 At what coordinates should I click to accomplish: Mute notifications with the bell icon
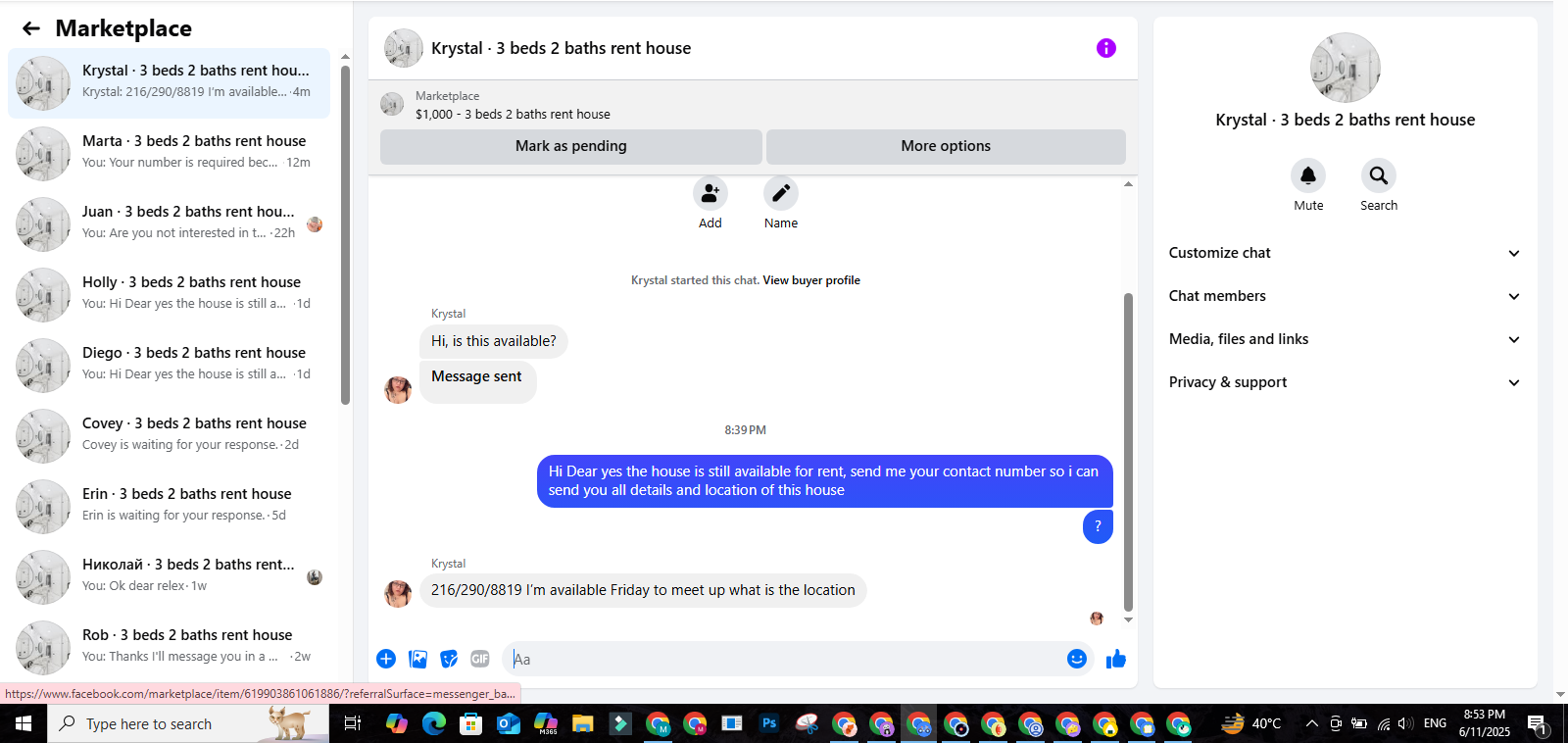click(x=1308, y=175)
